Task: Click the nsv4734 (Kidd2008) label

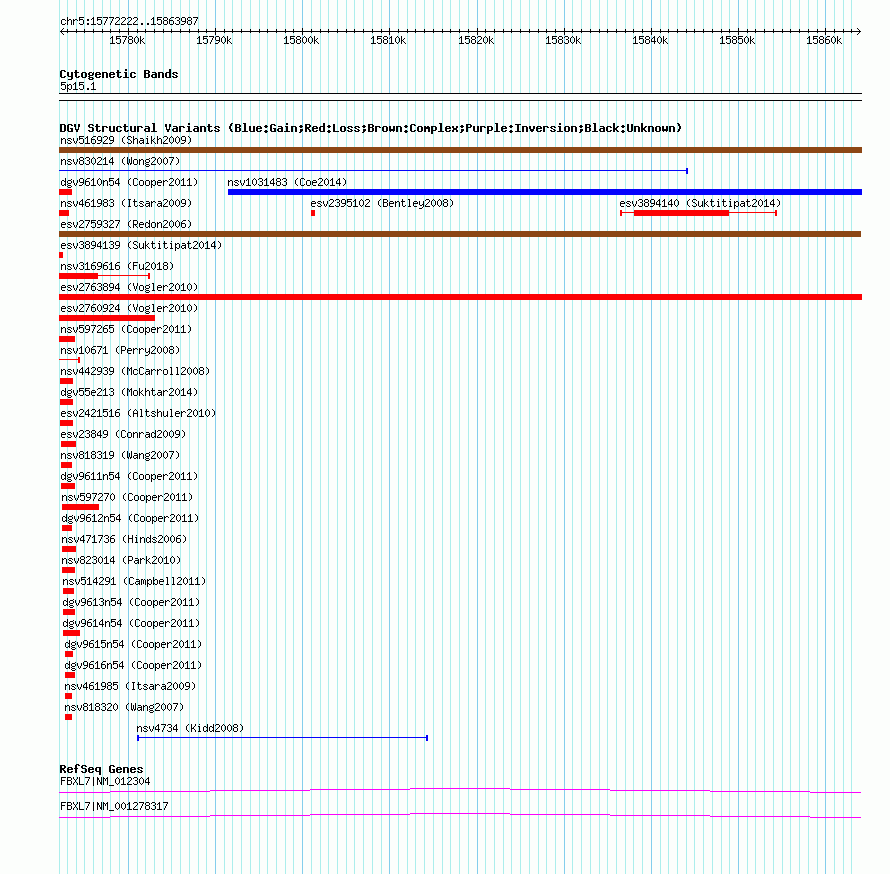Action: 190,728
